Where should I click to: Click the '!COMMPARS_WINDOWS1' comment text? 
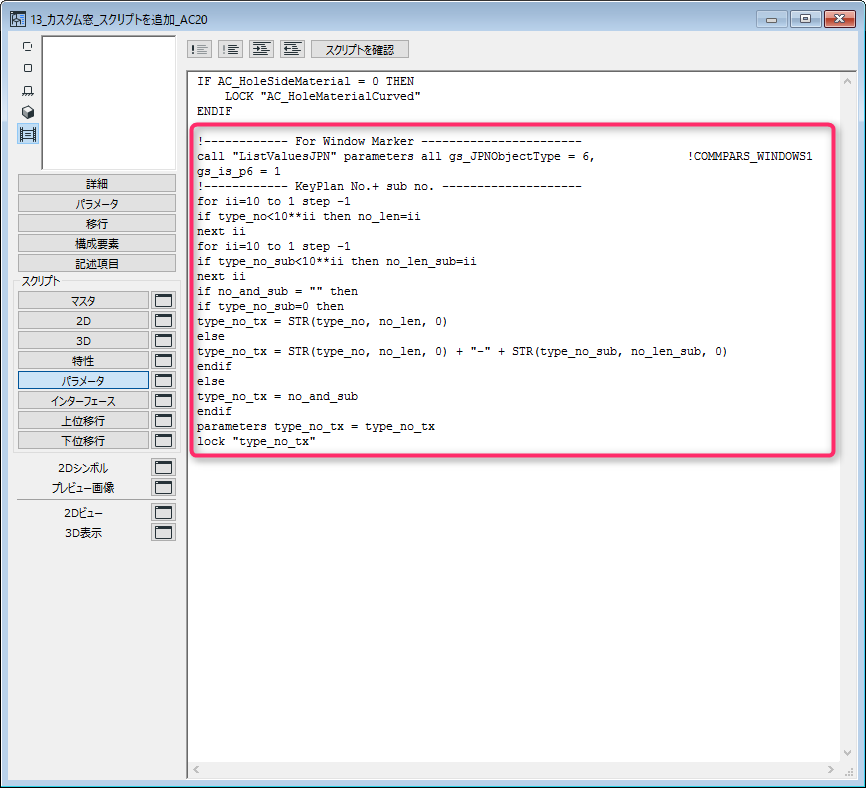[749, 156]
